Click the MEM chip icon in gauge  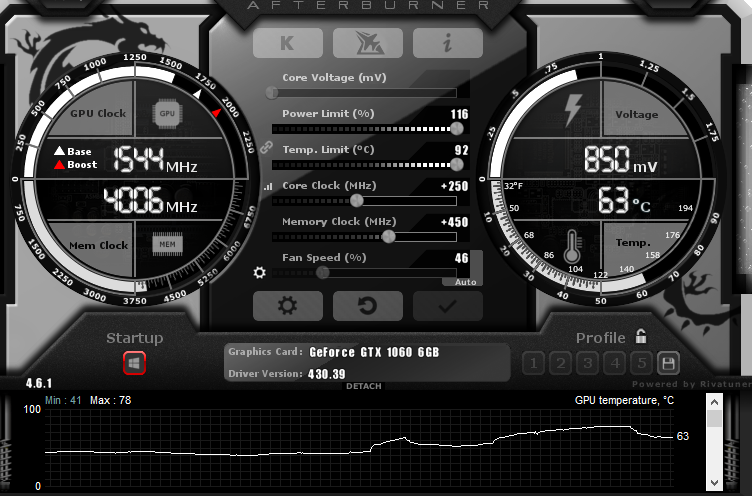(167, 244)
